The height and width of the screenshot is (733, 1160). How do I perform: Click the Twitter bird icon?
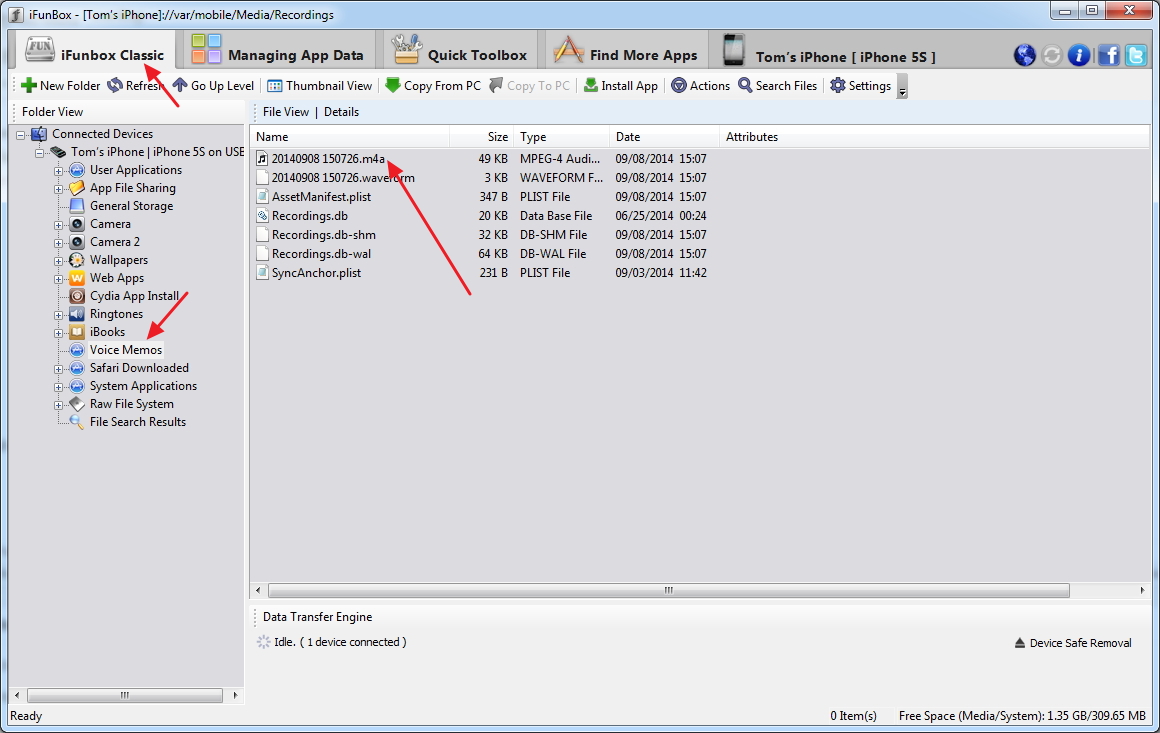pyautogui.click(x=1136, y=55)
